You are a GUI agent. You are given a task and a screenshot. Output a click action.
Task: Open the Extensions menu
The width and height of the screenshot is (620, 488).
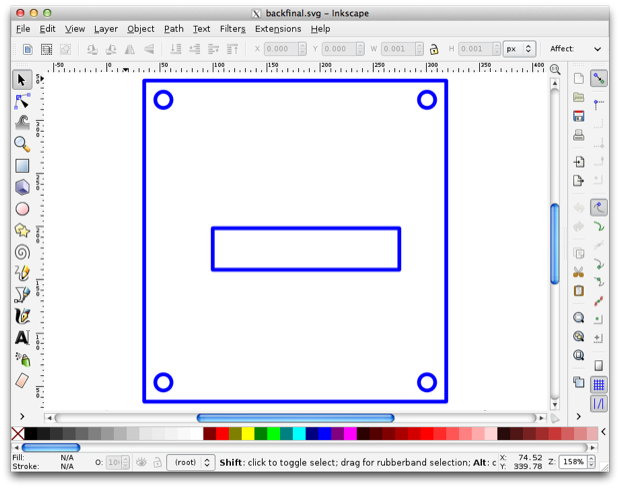(278, 29)
